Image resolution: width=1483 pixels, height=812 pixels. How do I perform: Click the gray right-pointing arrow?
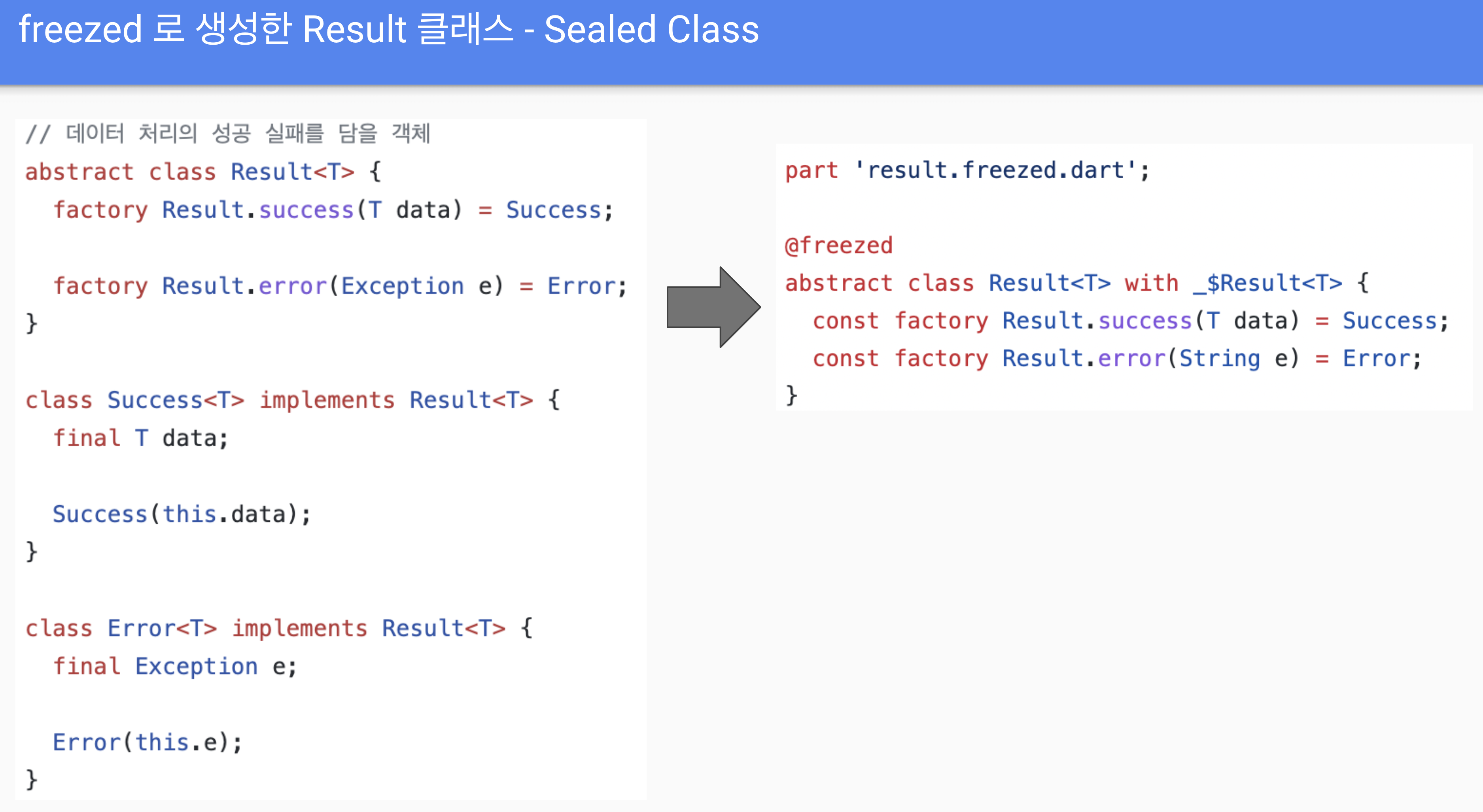713,307
